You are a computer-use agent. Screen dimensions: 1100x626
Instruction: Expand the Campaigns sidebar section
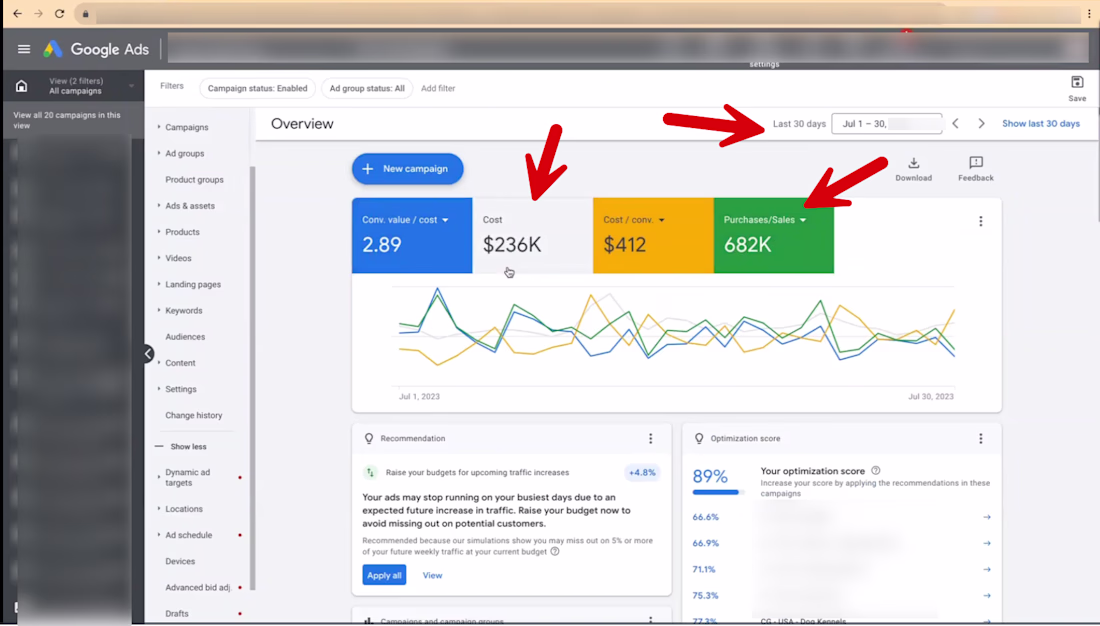159,127
